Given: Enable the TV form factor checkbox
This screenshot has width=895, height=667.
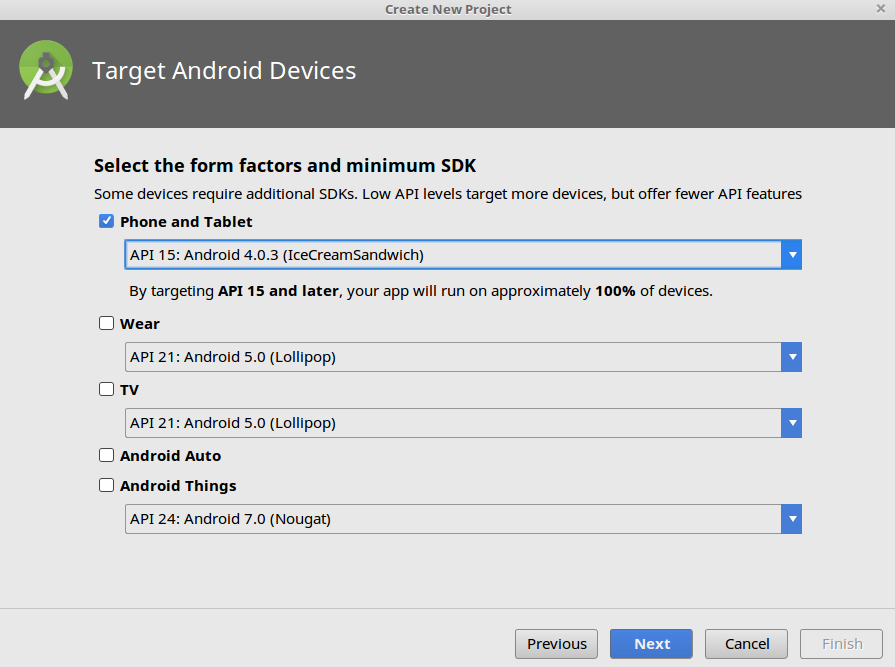Looking at the screenshot, I should 106,389.
